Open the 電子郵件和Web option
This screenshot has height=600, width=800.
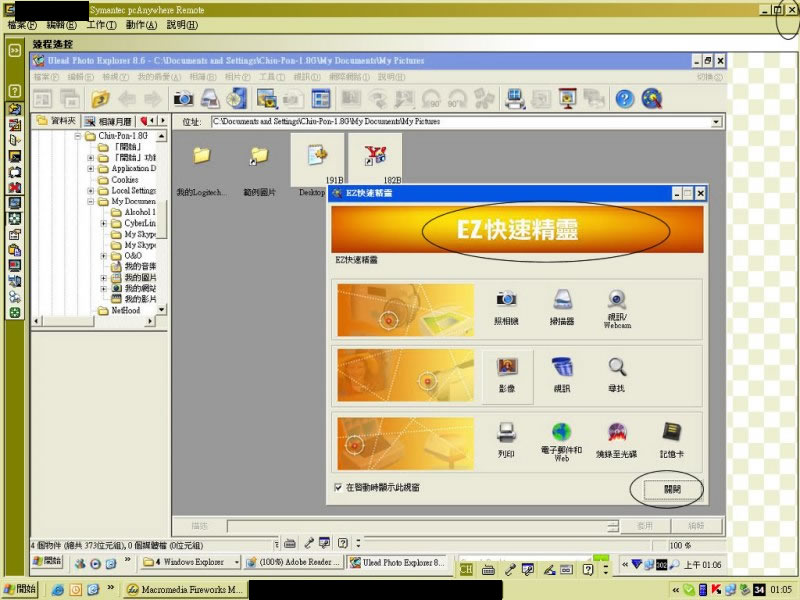561,442
